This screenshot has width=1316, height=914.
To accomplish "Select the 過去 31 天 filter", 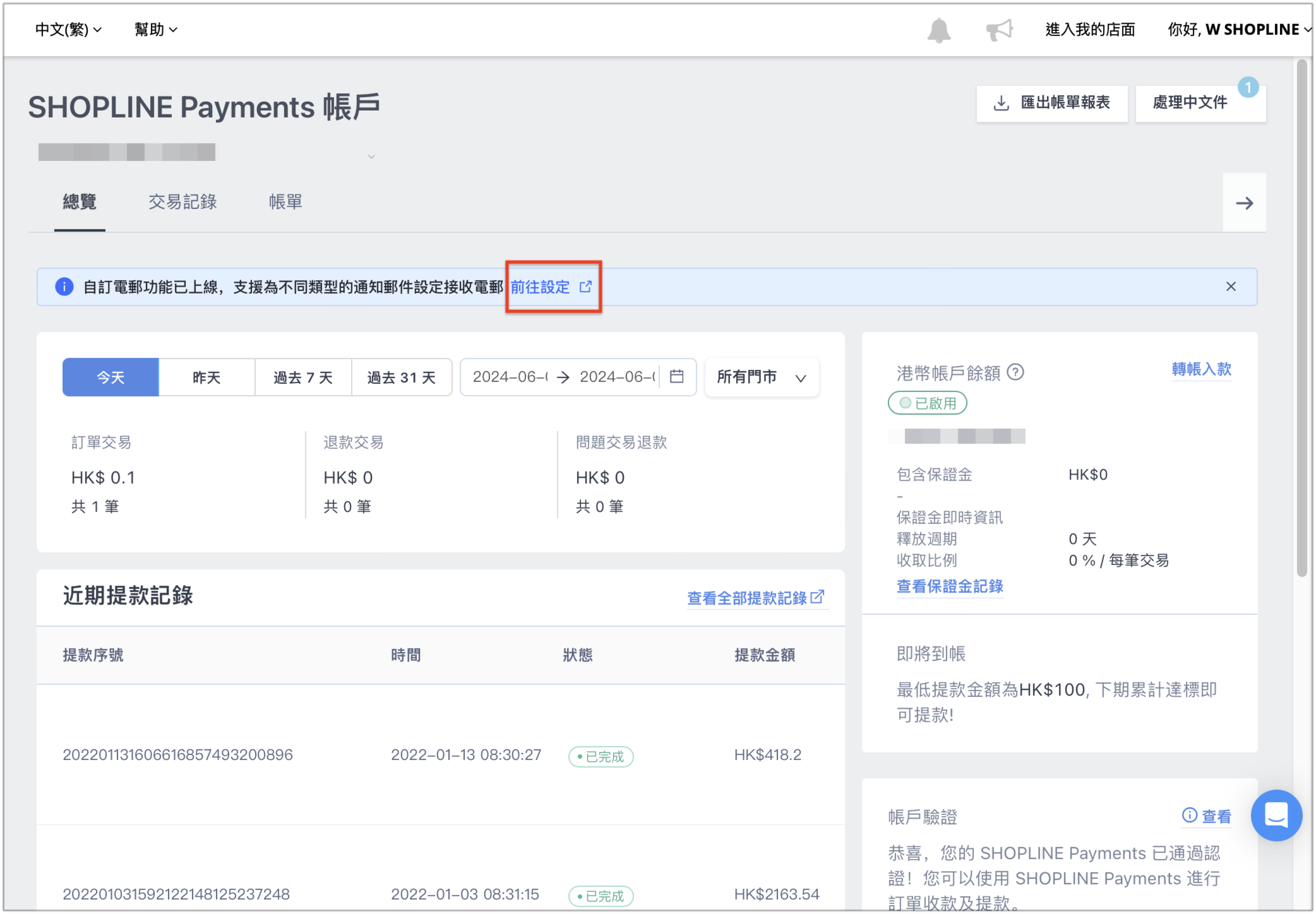I will click(401, 377).
